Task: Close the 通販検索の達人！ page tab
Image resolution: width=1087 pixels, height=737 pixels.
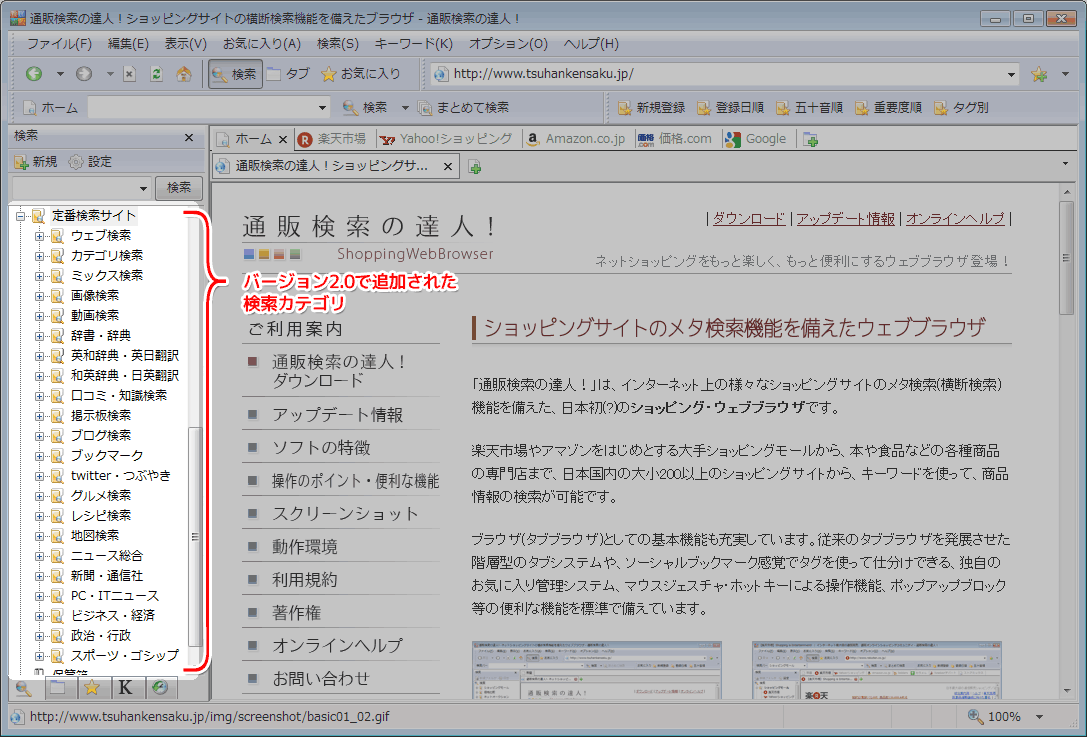Action: pyautogui.click(x=448, y=166)
